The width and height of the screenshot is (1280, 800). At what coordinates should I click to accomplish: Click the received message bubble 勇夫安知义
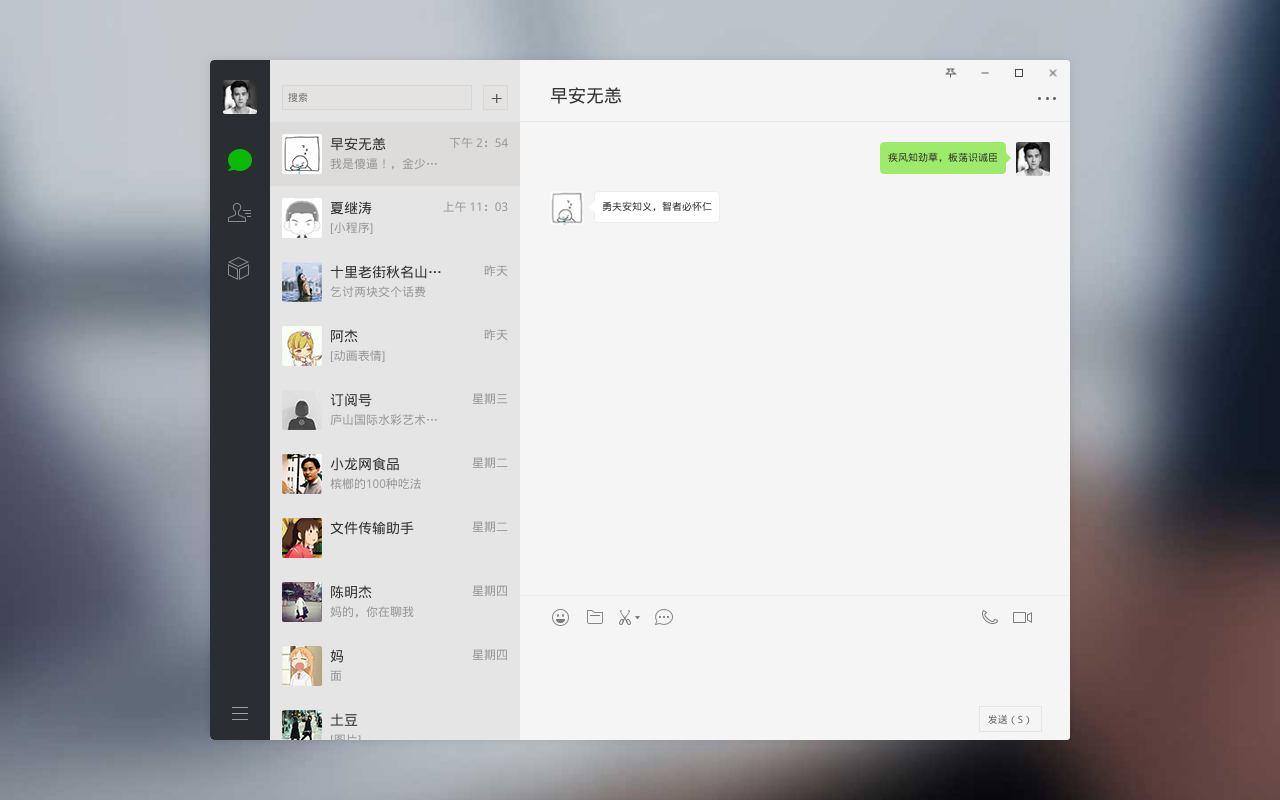657,207
